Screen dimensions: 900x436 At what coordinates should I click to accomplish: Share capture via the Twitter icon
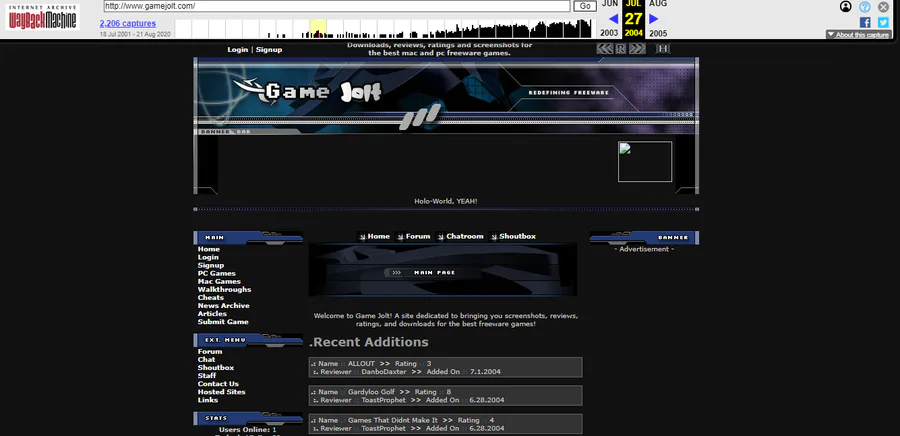coord(883,22)
